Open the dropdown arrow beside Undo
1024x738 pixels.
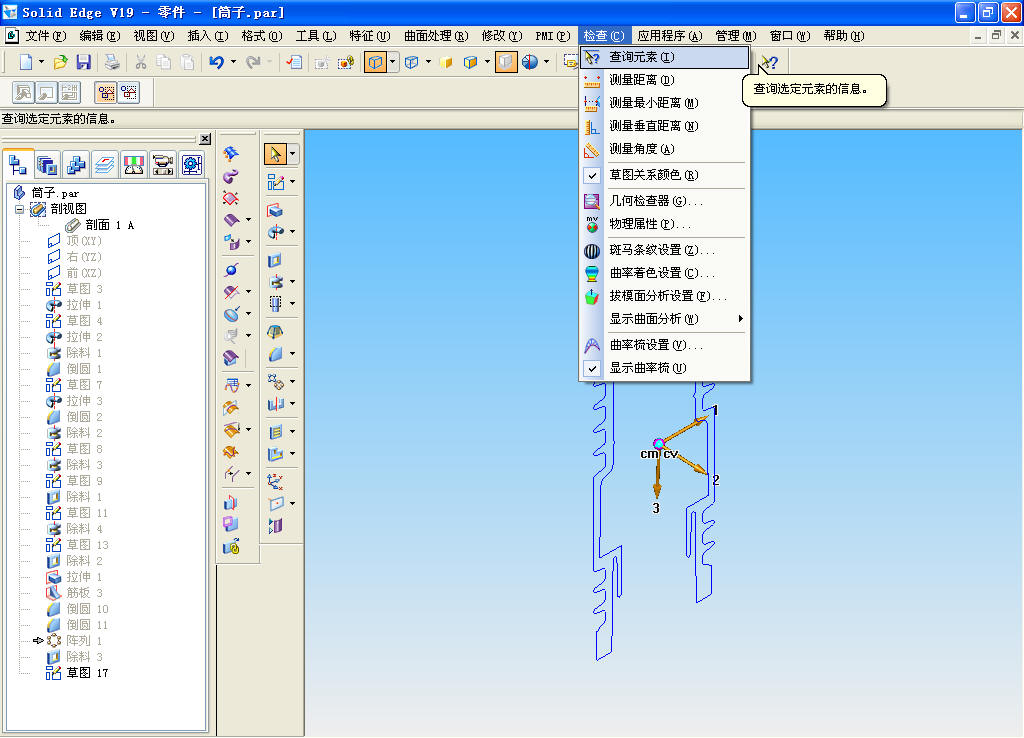[234, 62]
